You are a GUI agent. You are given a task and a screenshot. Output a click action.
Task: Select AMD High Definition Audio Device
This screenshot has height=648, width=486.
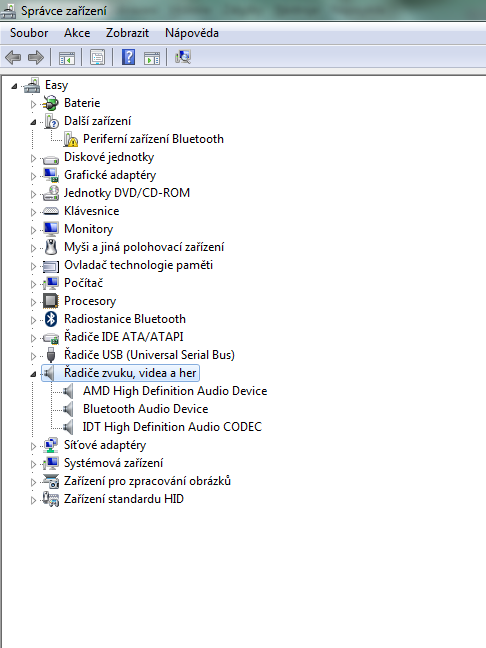pos(175,391)
